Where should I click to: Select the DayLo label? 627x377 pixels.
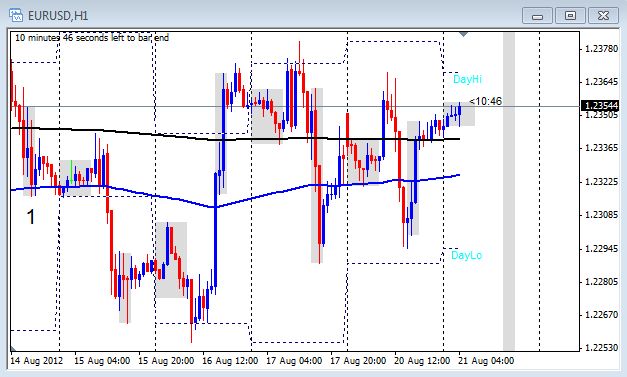(466, 255)
